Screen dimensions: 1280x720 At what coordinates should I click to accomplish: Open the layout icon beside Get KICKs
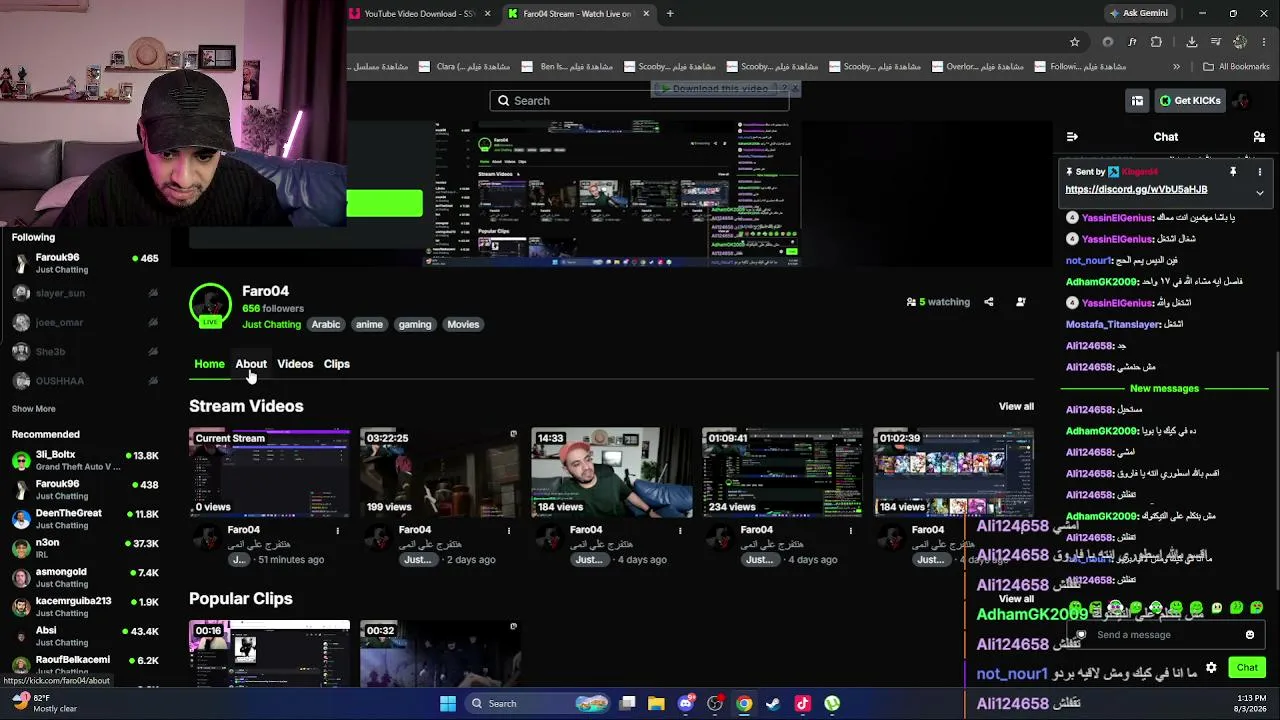[1137, 101]
